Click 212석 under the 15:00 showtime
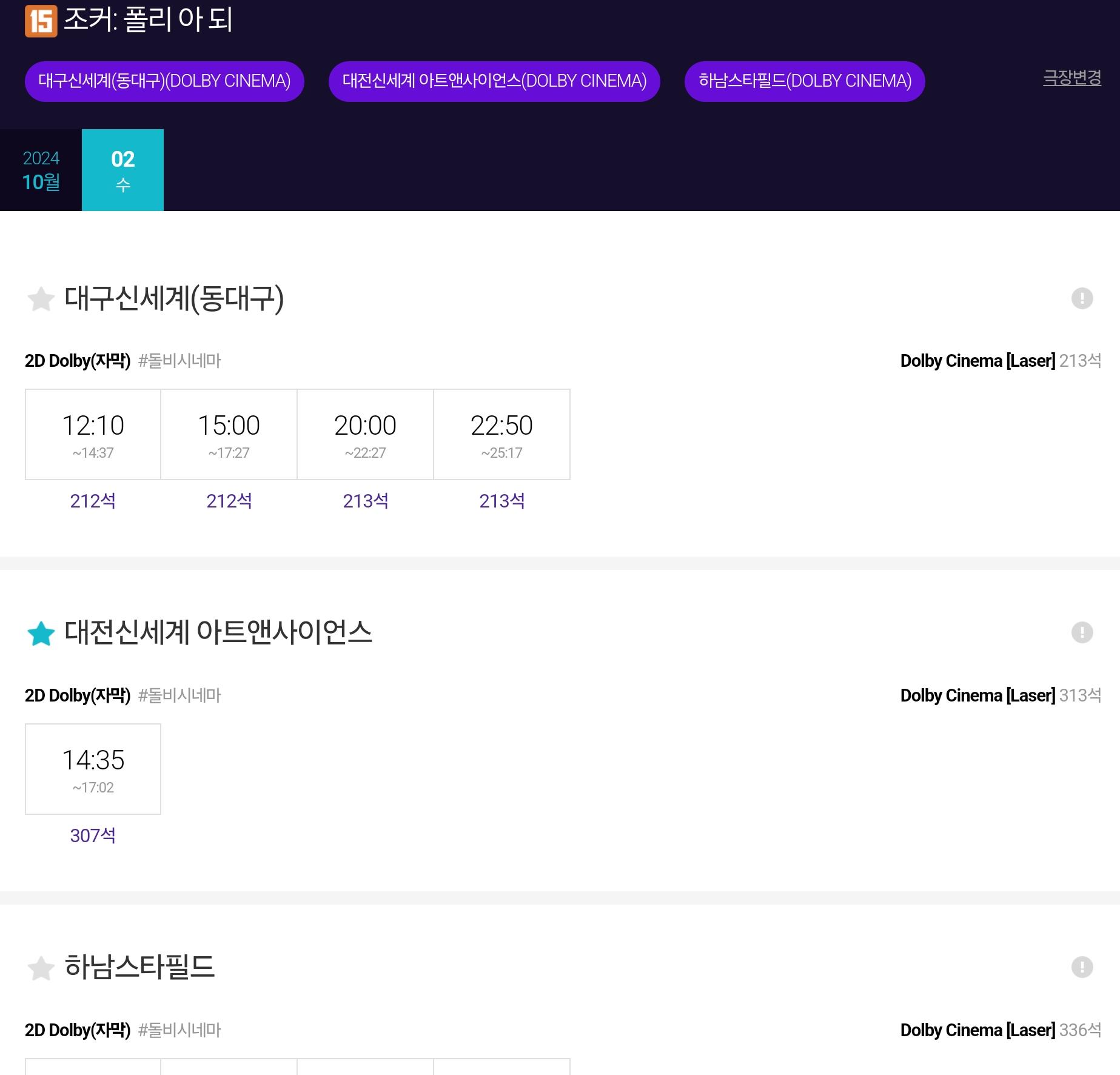Image resolution: width=1120 pixels, height=1075 pixels. (229, 501)
